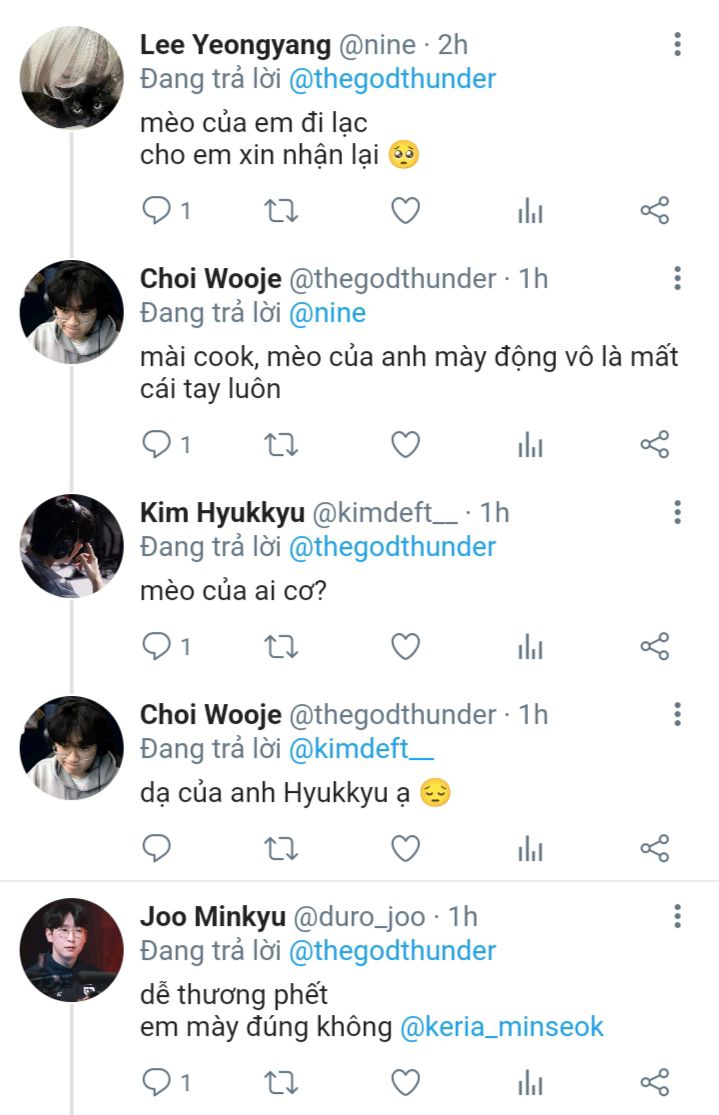Share Kim Hyukkyu's tweet
Screen dimensions: 719x1115
(654, 646)
